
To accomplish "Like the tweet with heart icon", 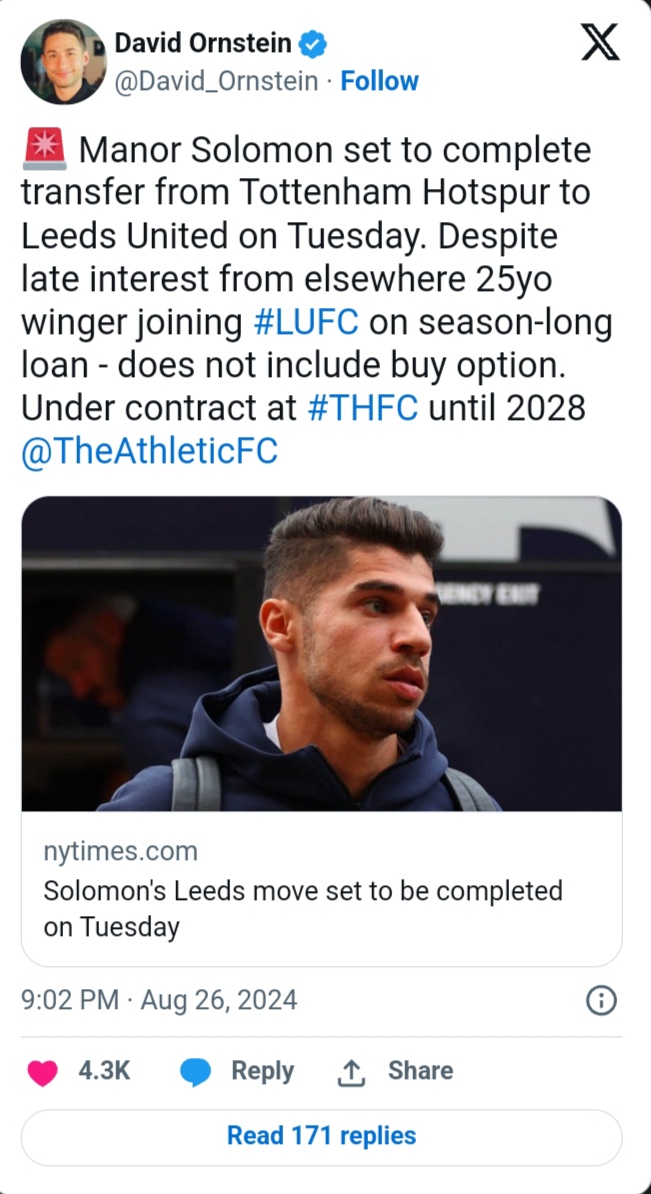I will 42,1072.
